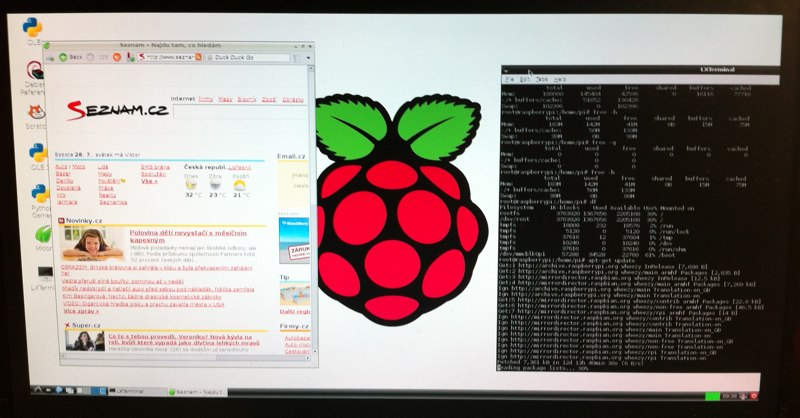
Task: Open the Auto link in services list
Action: 61,167
